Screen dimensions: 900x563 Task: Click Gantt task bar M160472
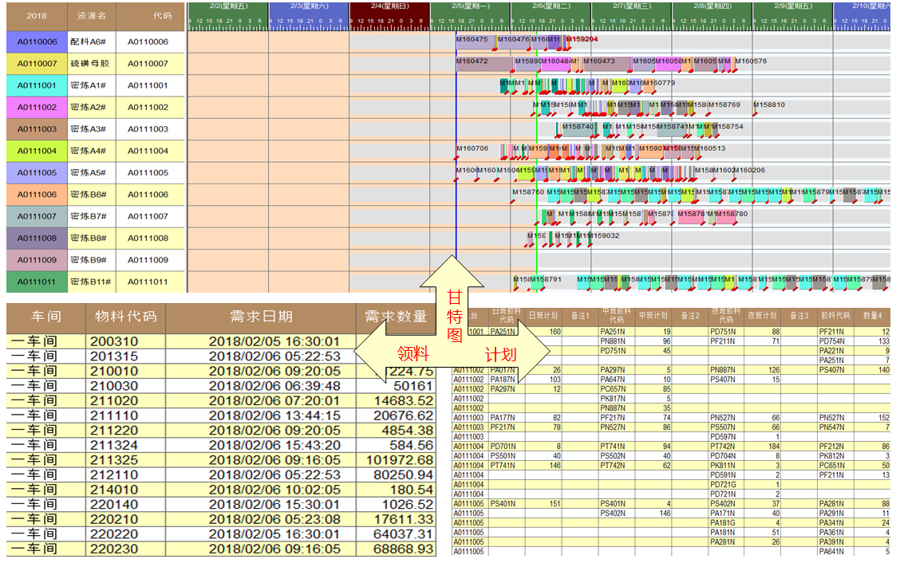[473, 61]
